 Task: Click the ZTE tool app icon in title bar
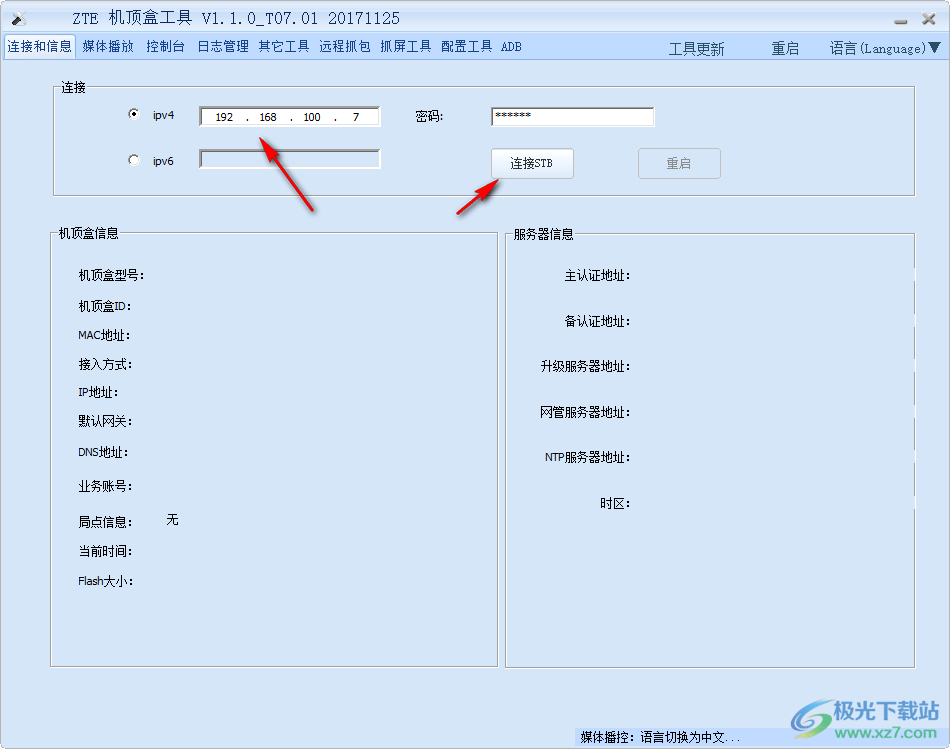click(19, 18)
